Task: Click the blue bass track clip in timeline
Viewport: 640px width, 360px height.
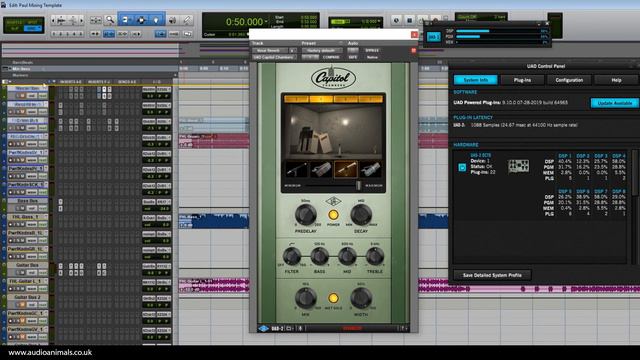Action: (x=213, y=221)
